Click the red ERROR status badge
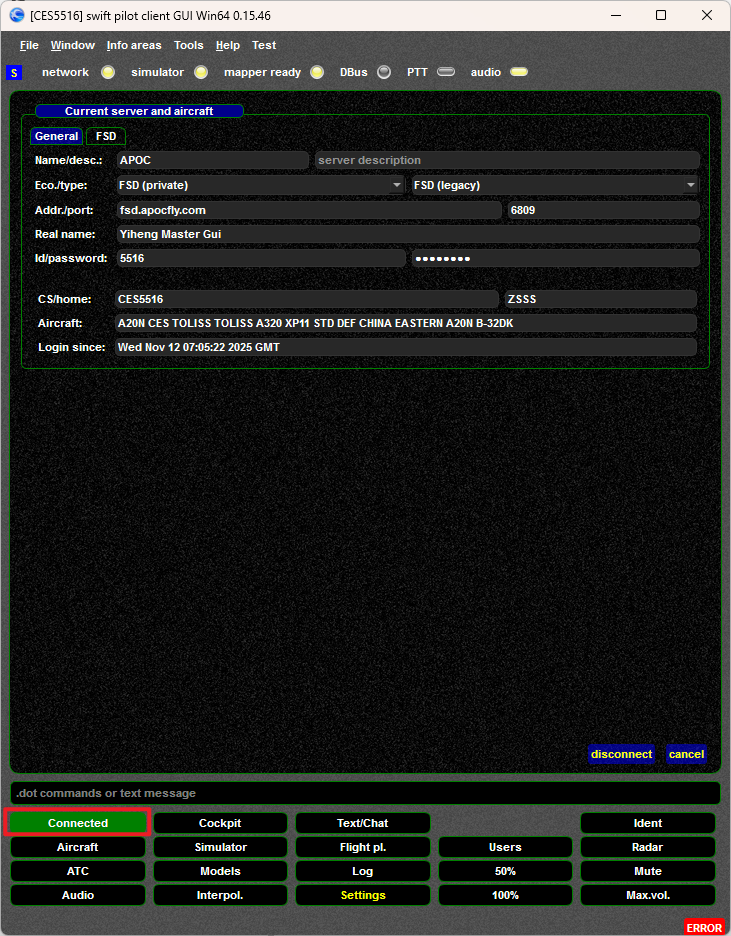The width and height of the screenshot is (731, 936). (704, 927)
